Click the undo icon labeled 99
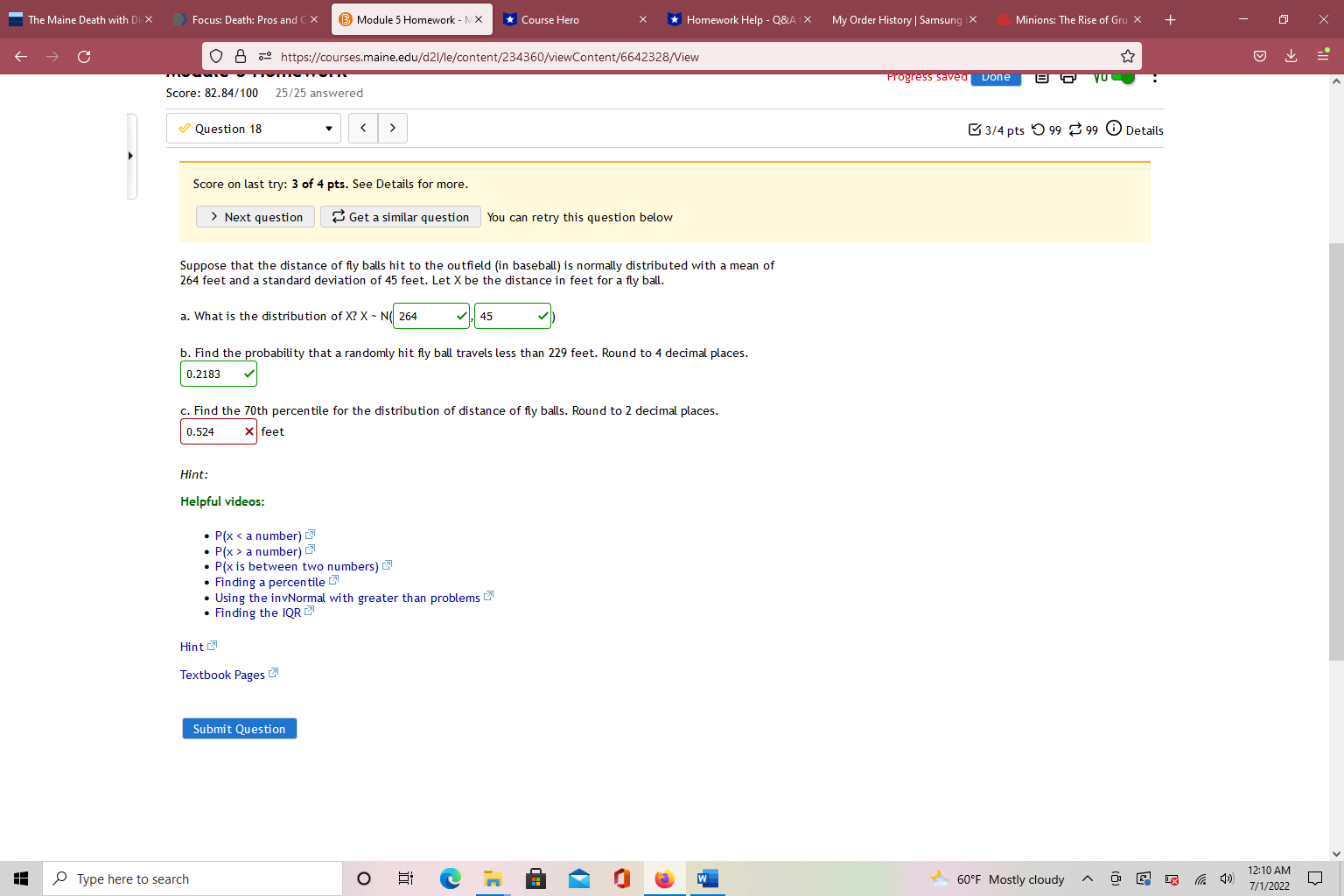Screen dimensions: 1344x896 (1039, 129)
